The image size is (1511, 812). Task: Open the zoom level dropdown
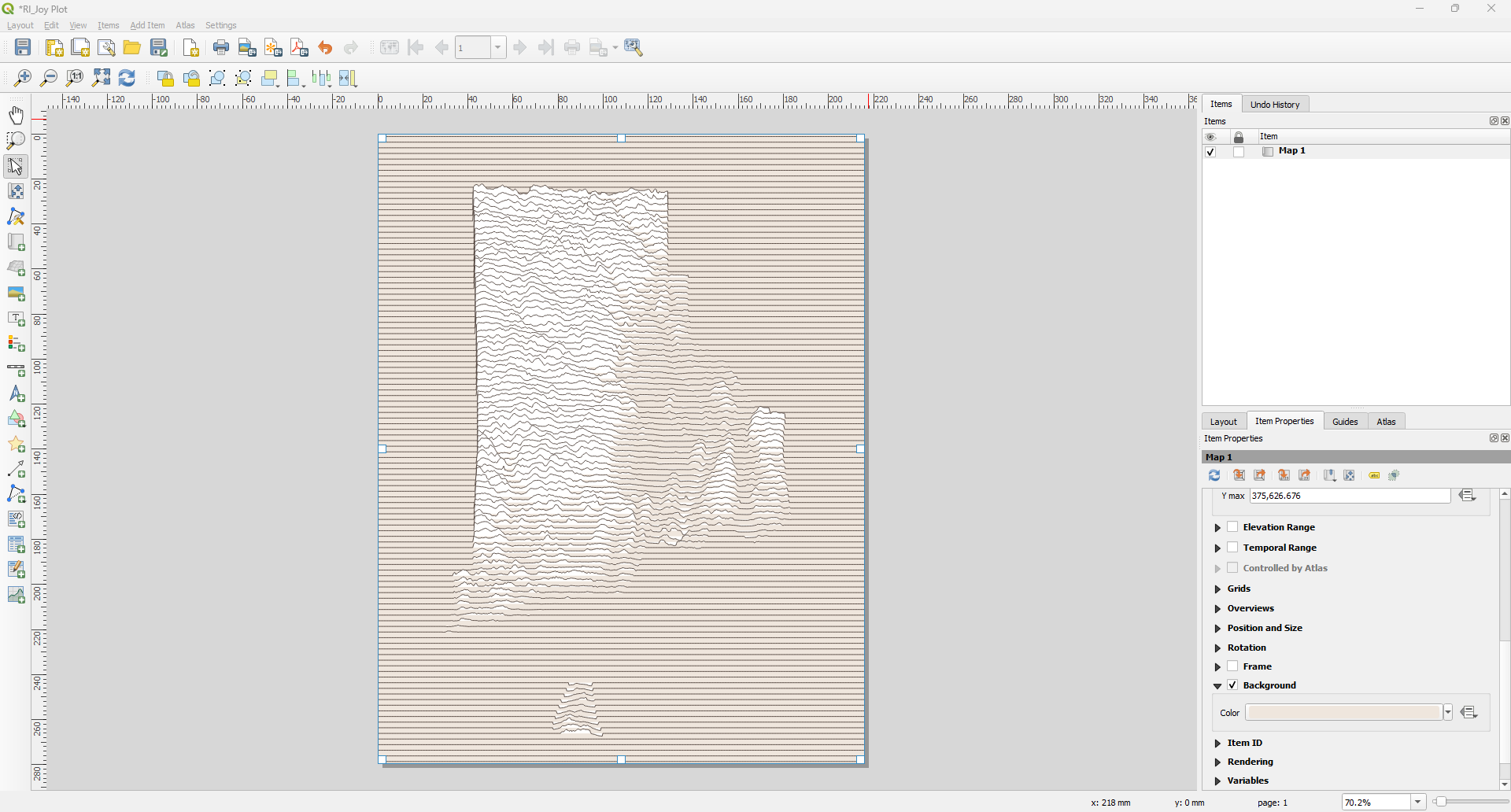pyautogui.click(x=1417, y=802)
